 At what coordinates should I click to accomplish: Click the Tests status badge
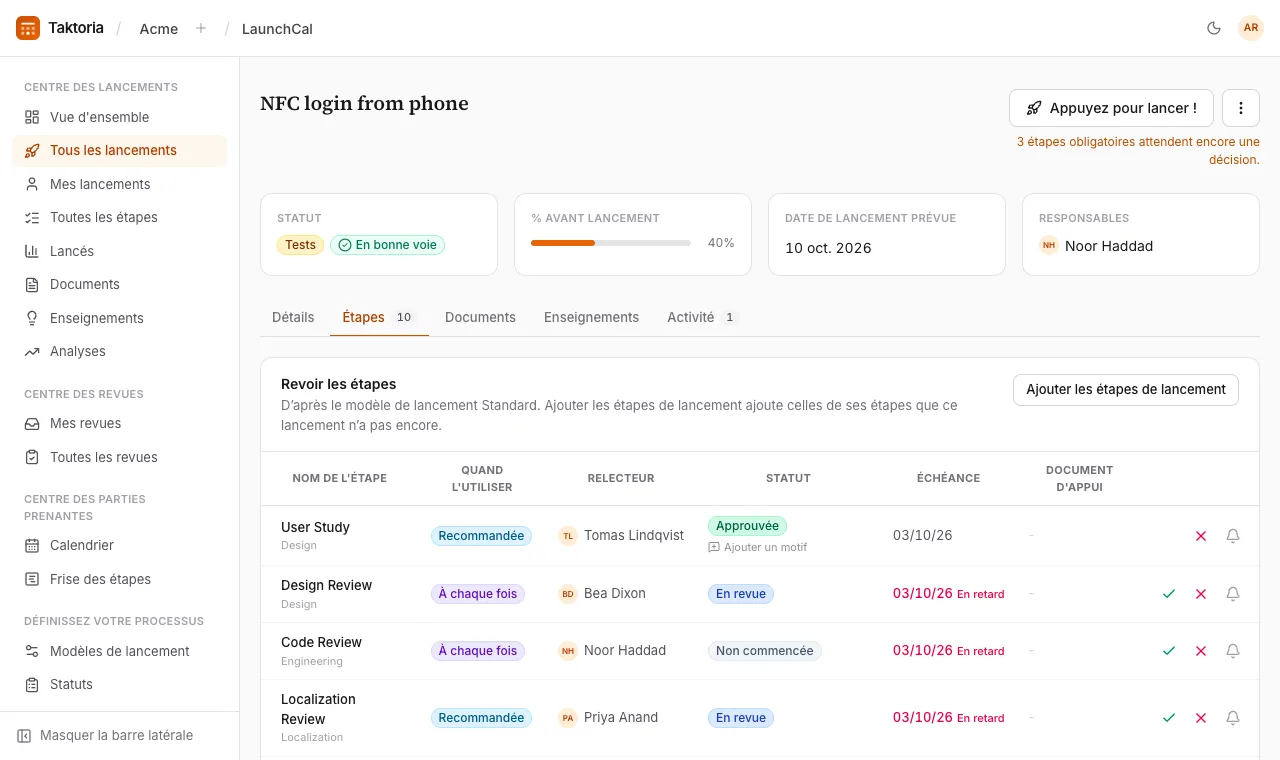pos(300,245)
